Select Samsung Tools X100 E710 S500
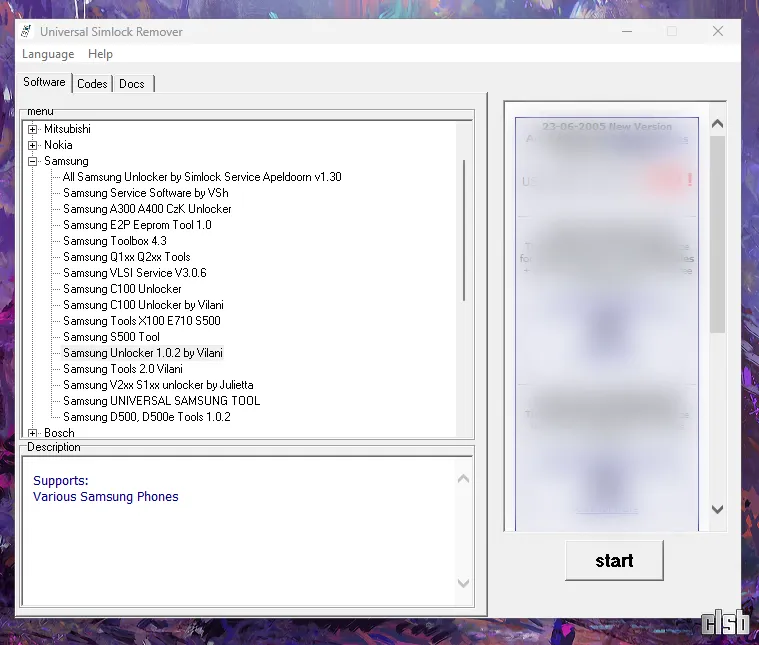This screenshot has height=645, width=759. (x=142, y=321)
